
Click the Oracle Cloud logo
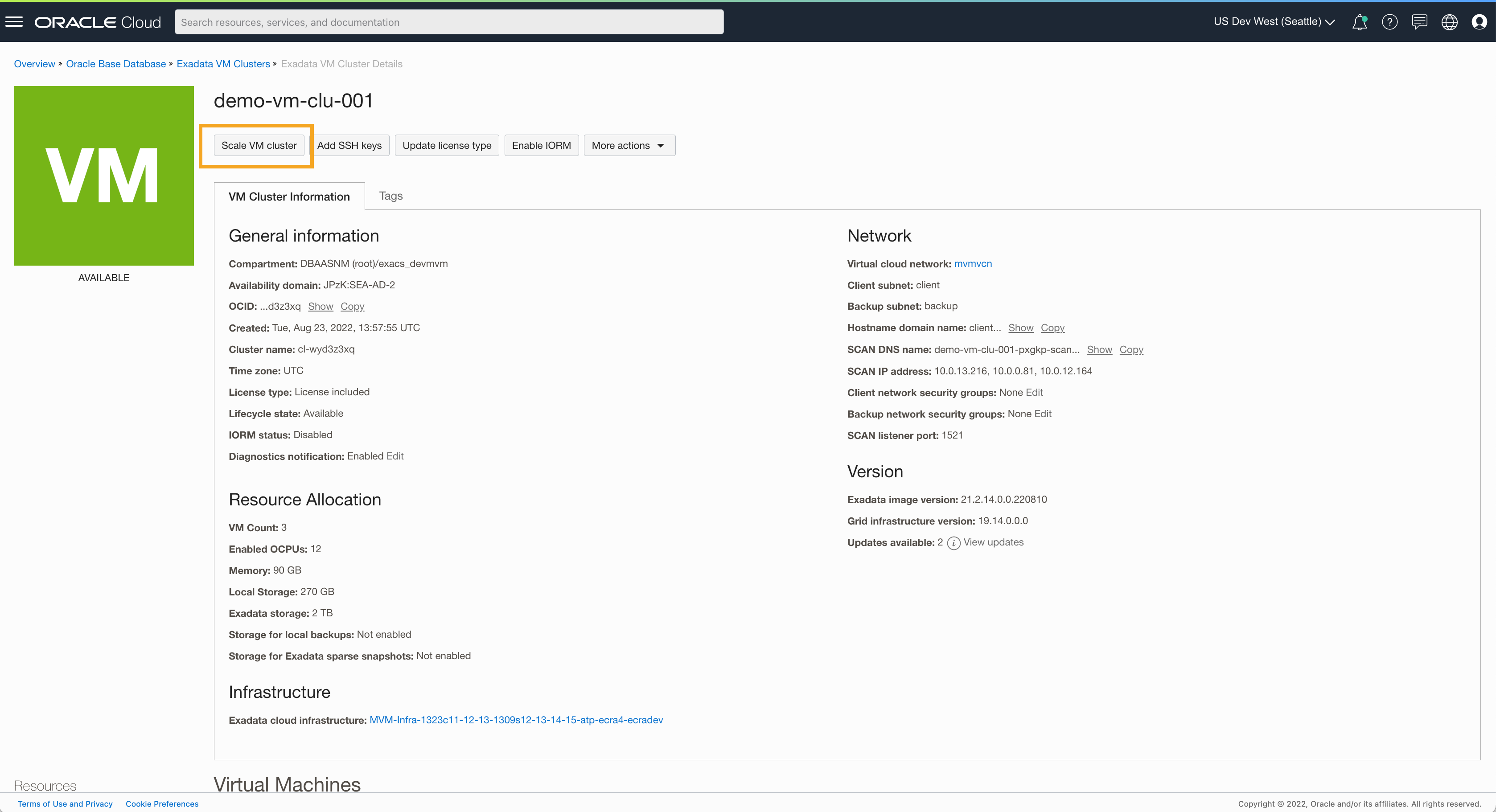(x=98, y=21)
